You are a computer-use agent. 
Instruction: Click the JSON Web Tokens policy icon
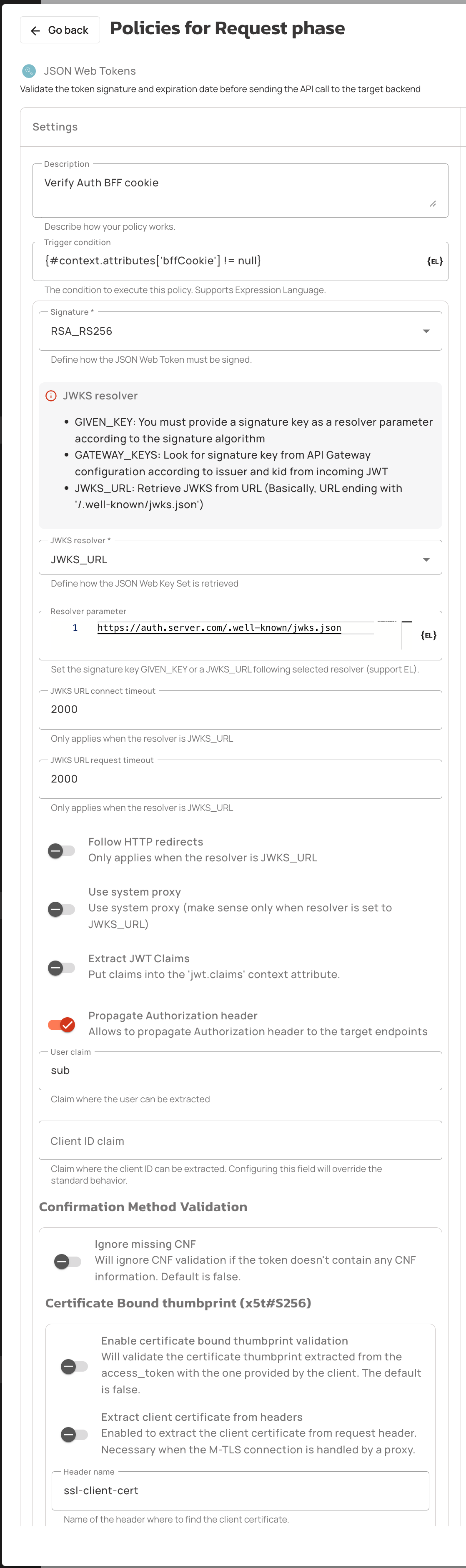point(29,71)
